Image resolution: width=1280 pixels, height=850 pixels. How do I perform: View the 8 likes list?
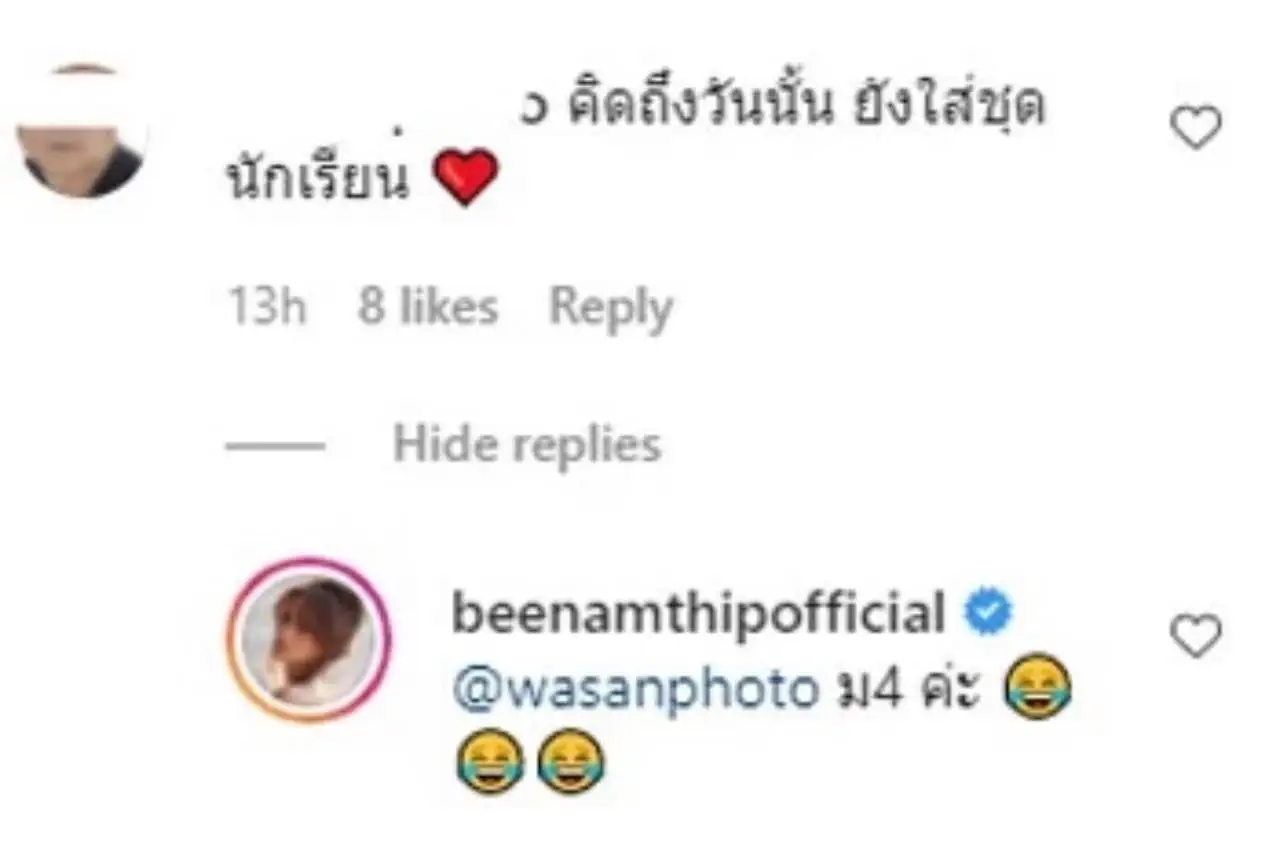pos(428,308)
